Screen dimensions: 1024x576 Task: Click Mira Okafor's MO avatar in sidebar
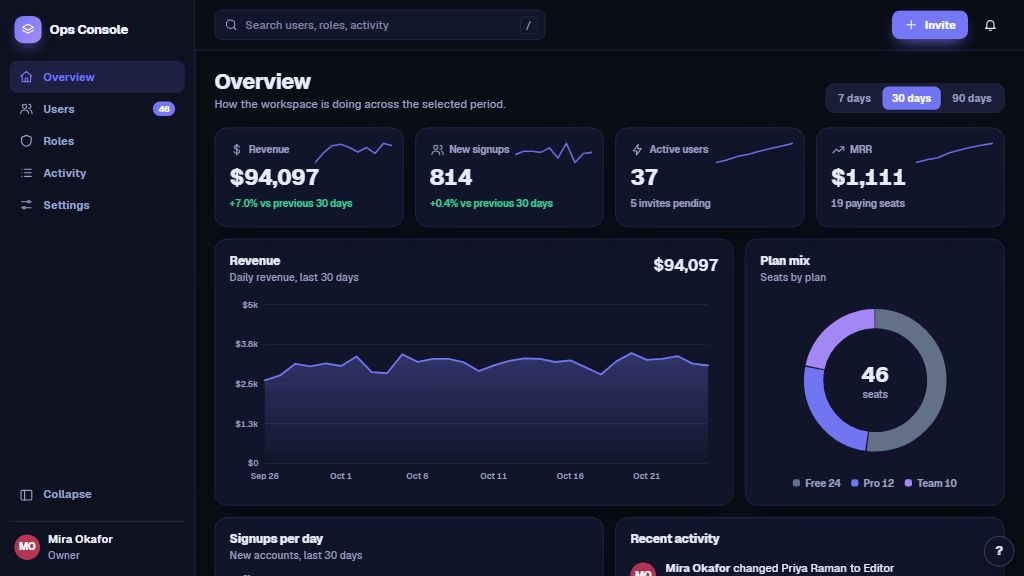pyautogui.click(x=27, y=547)
